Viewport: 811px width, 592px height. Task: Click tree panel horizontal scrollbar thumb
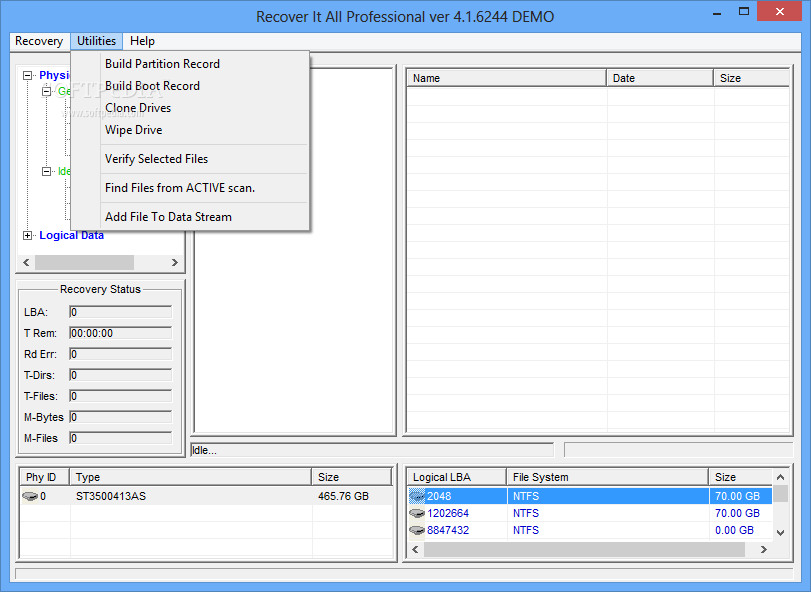point(84,263)
